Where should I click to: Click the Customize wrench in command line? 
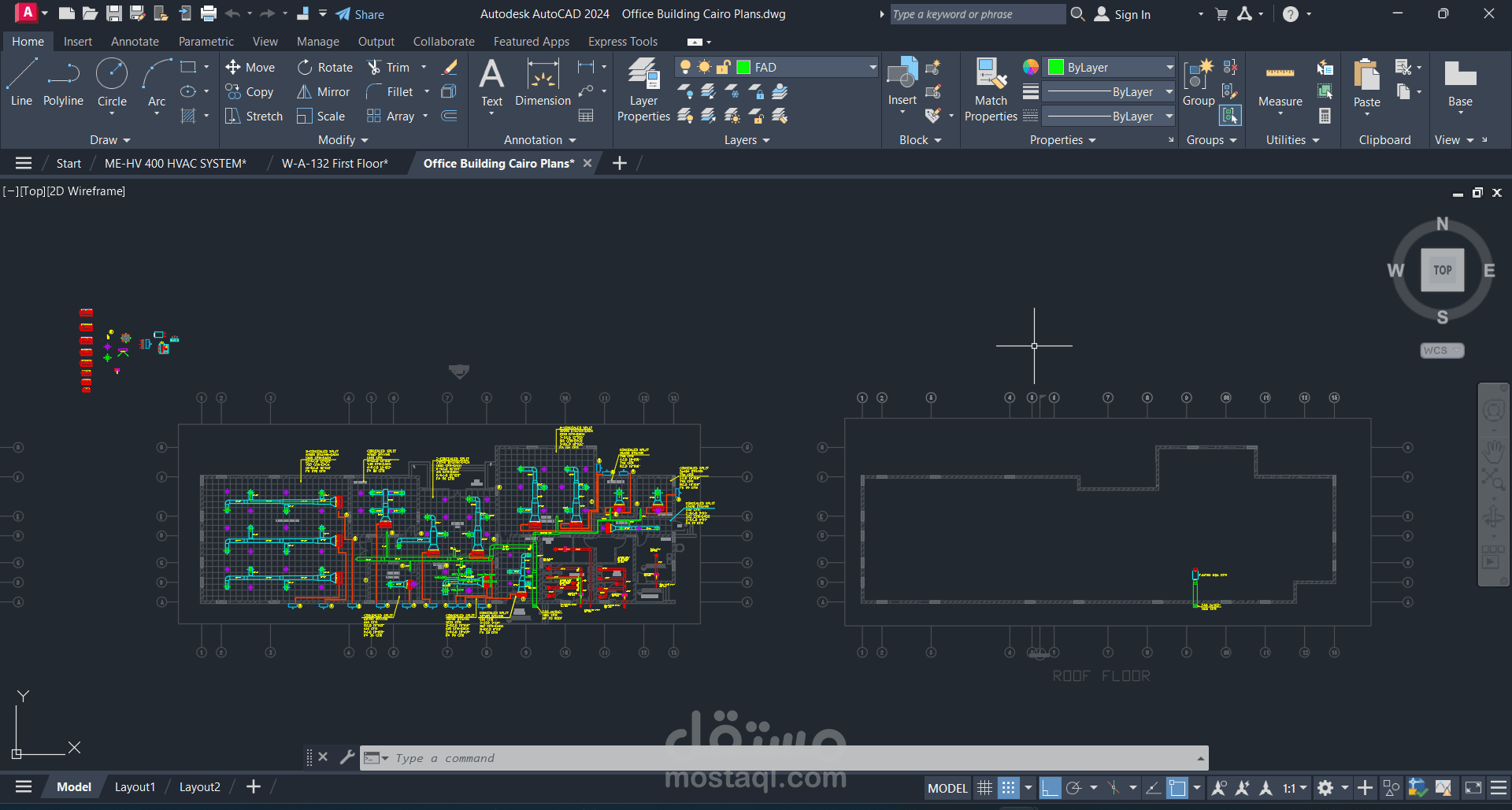[x=347, y=757]
